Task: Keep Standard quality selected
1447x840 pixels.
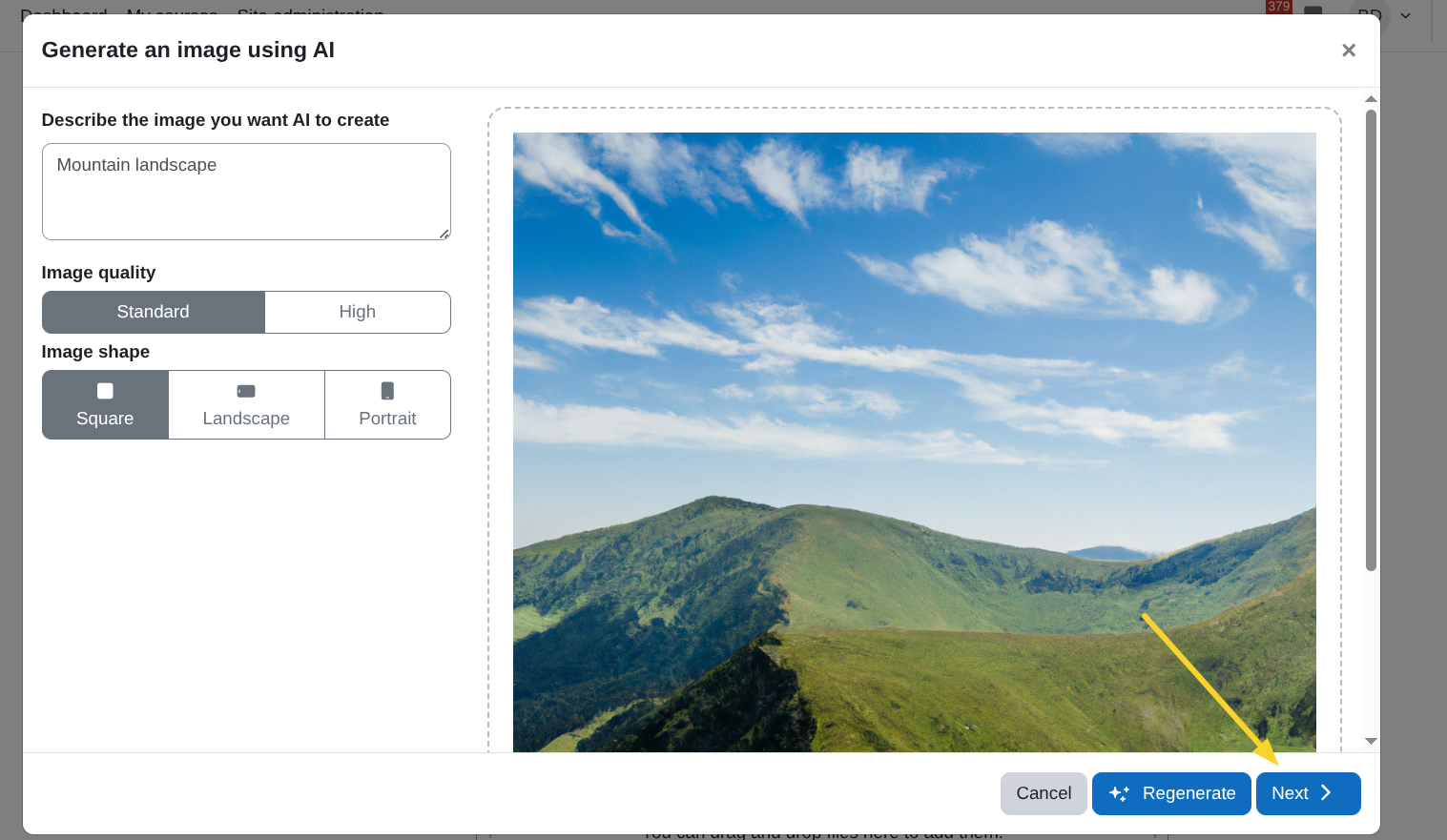Action: coord(153,312)
